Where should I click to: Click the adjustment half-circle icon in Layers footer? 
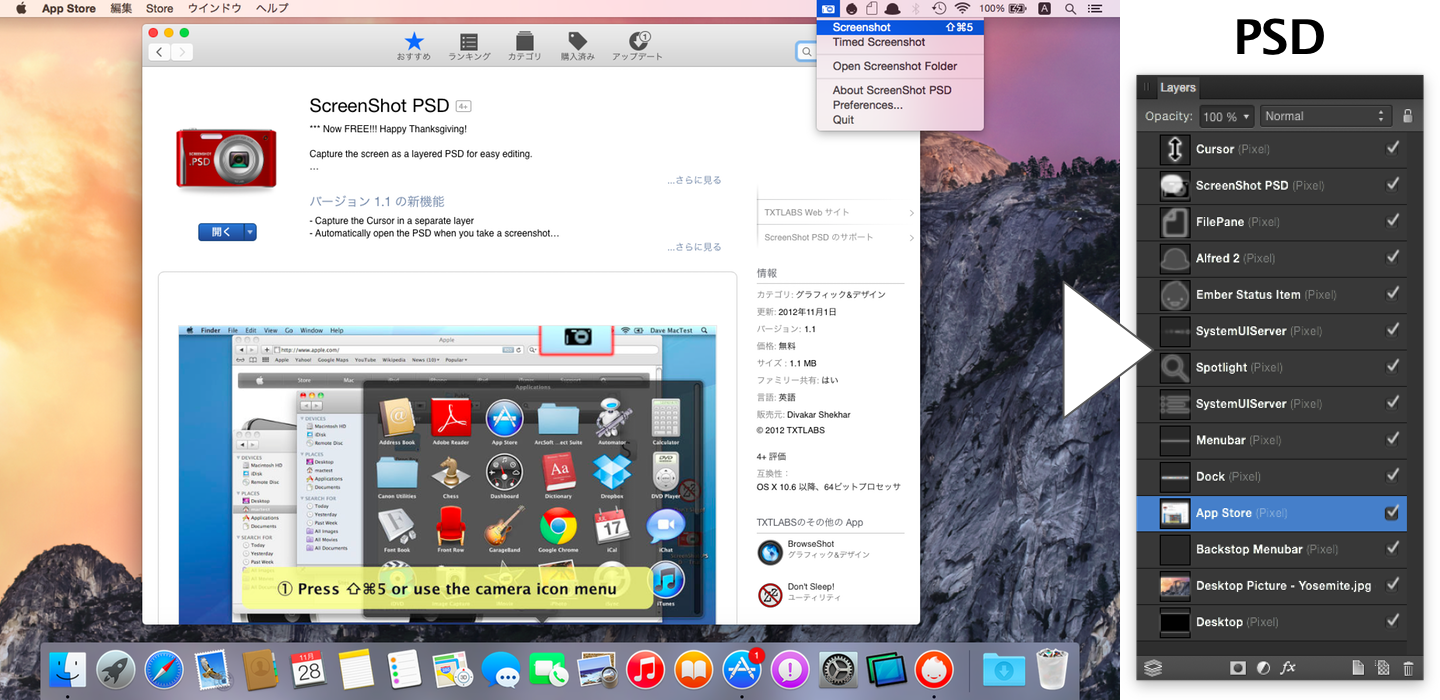tap(1263, 667)
